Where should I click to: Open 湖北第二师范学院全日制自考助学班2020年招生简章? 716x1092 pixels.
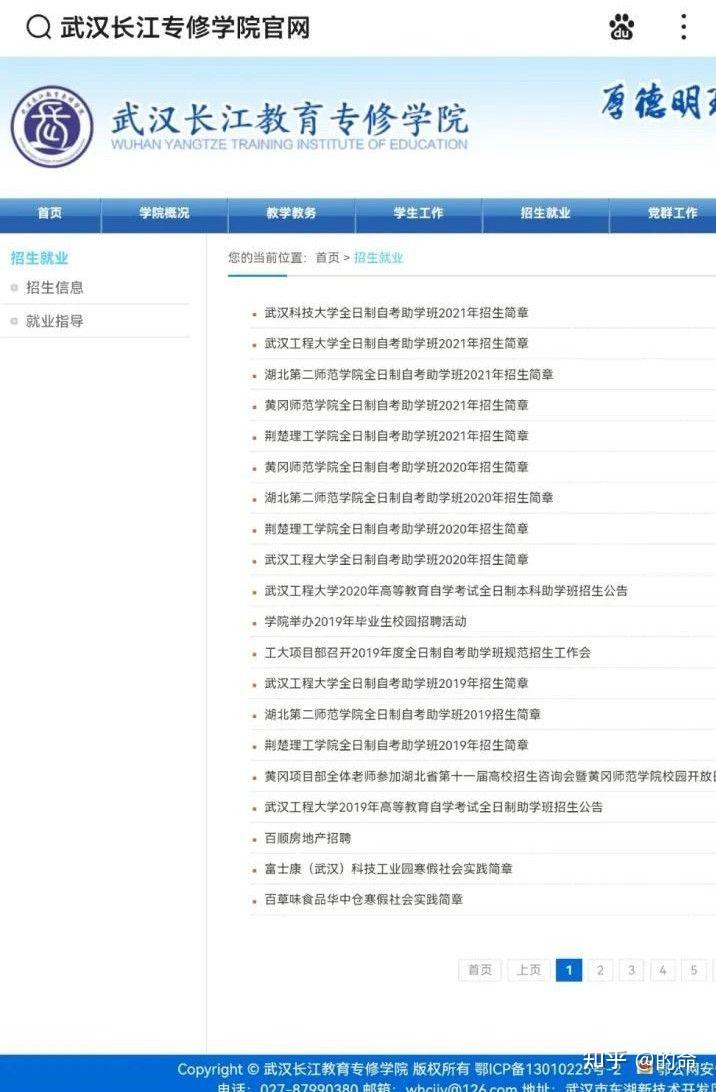pos(409,498)
